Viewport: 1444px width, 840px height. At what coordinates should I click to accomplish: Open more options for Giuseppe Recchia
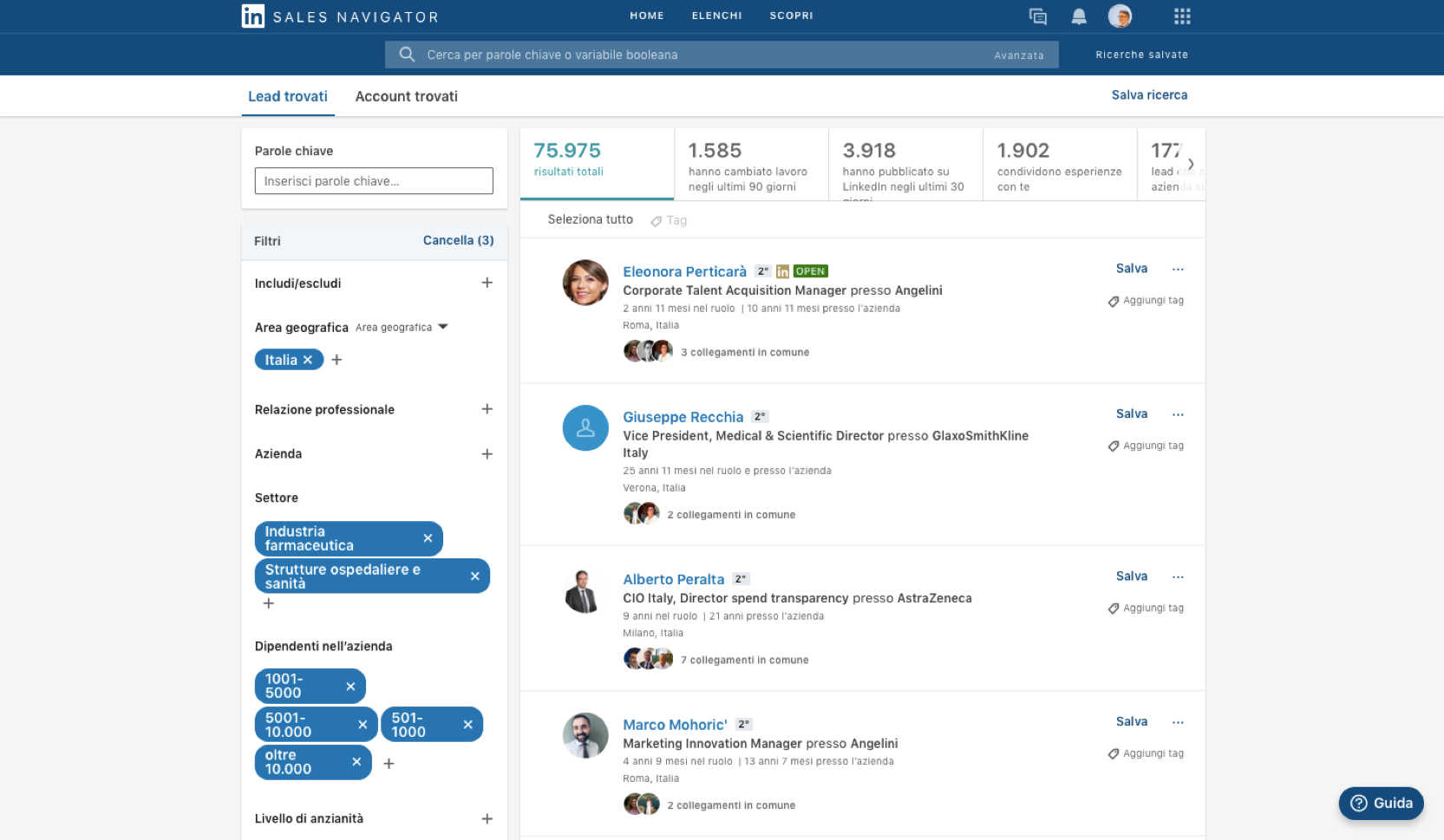tap(1178, 415)
